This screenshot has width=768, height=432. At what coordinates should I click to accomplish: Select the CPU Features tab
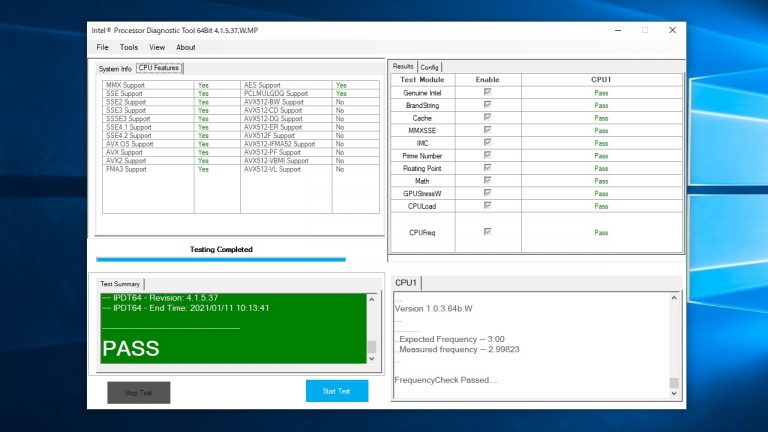(x=159, y=68)
